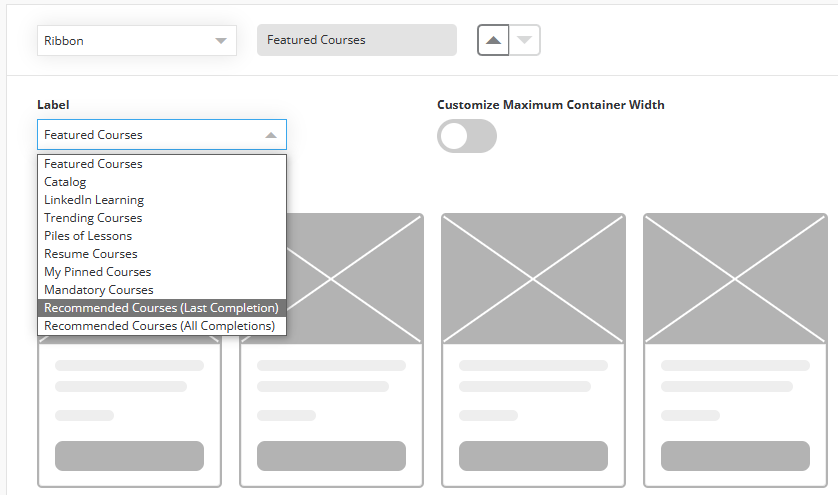Select Recommended Courses (Last Completion)

pyautogui.click(x=162, y=308)
